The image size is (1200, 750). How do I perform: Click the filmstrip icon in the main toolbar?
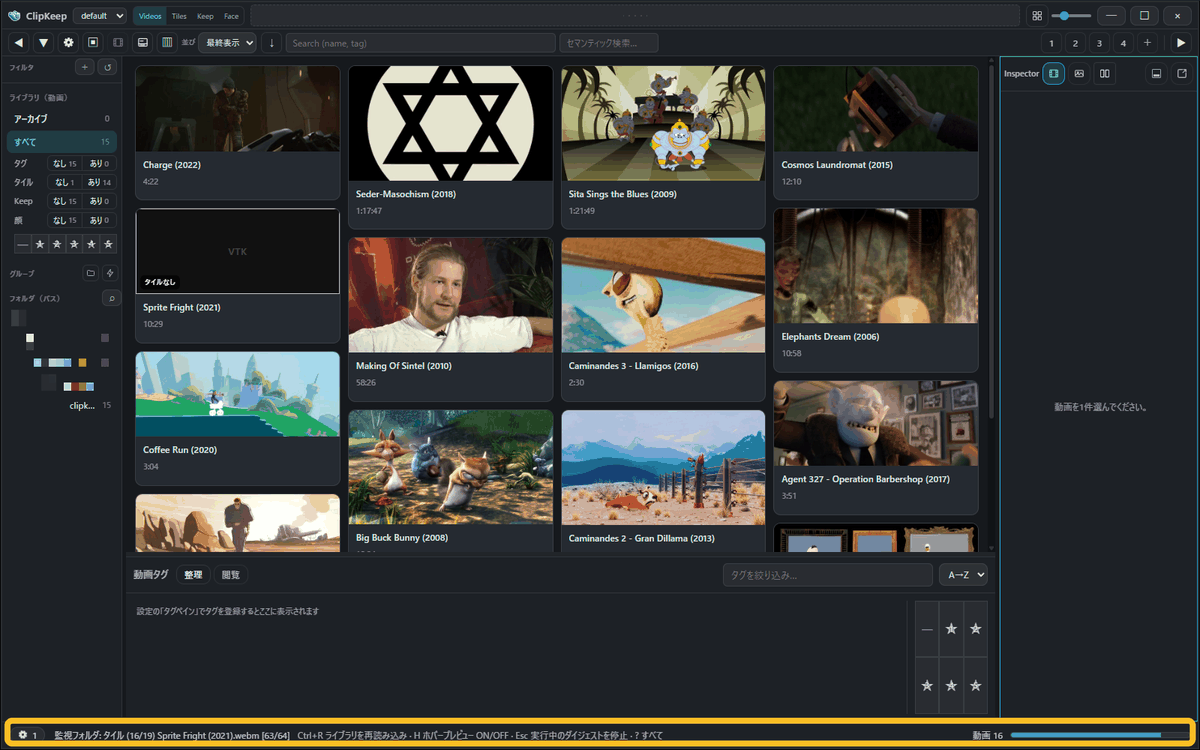pyautogui.click(x=118, y=42)
